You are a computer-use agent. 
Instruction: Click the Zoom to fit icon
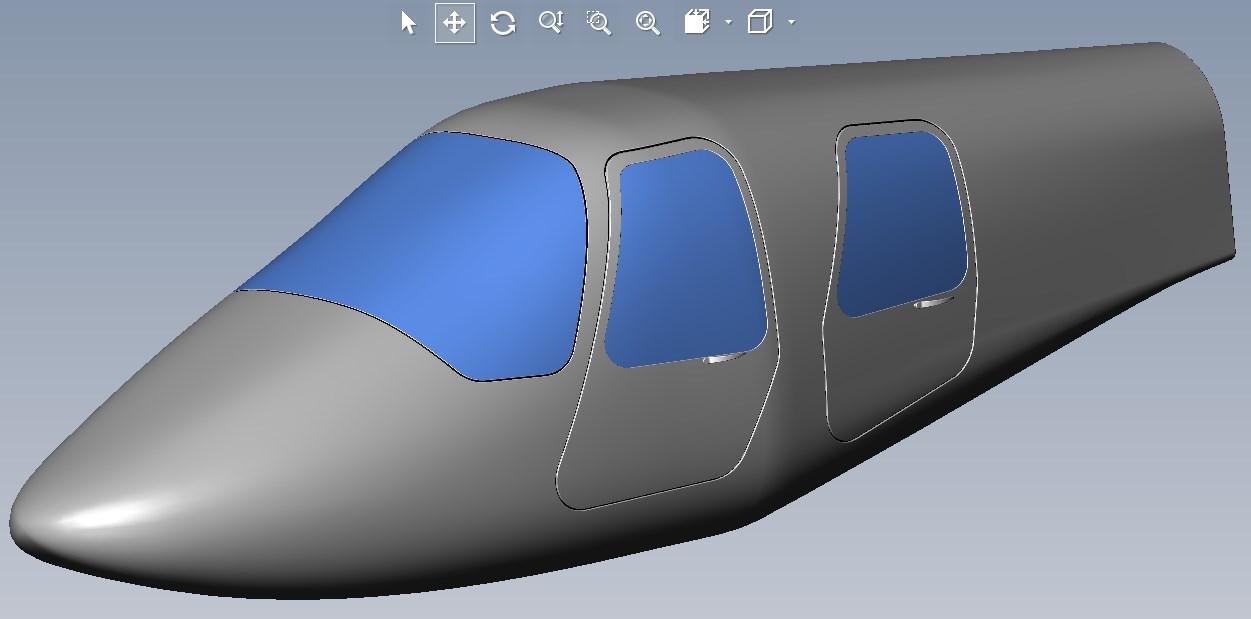click(x=648, y=22)
